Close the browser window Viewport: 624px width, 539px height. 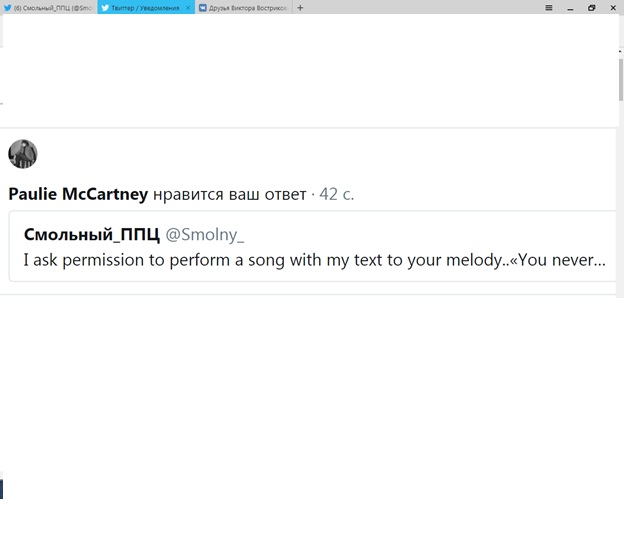(x=613, y=7)
